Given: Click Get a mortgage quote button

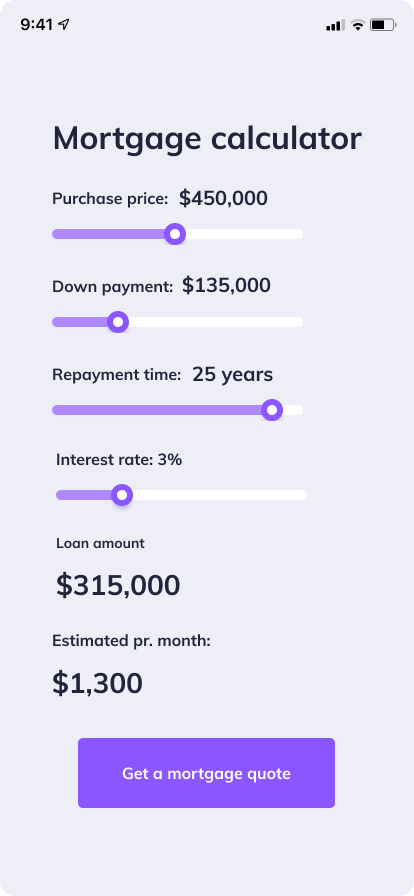Looking at the screenshot, I should pos(206,773).
